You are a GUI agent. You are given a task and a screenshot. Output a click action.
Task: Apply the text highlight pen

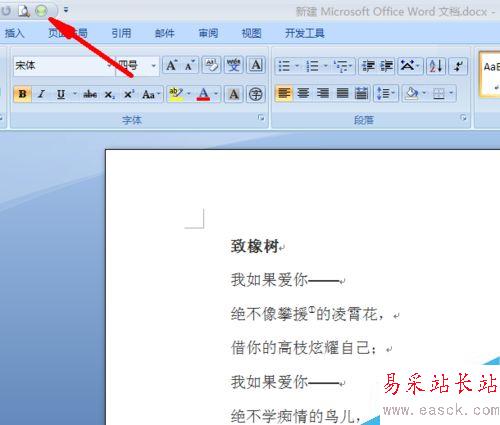tap(176, 94)
